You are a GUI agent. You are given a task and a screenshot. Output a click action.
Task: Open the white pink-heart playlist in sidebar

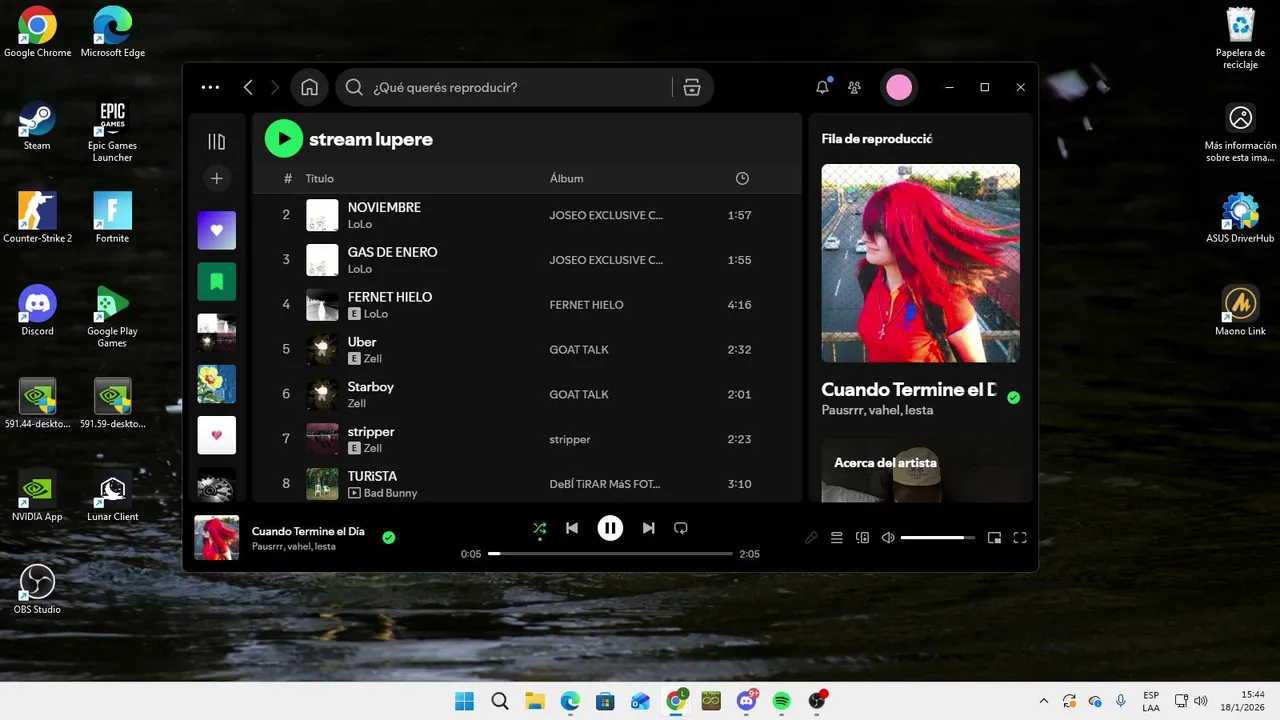coord(217,435)
